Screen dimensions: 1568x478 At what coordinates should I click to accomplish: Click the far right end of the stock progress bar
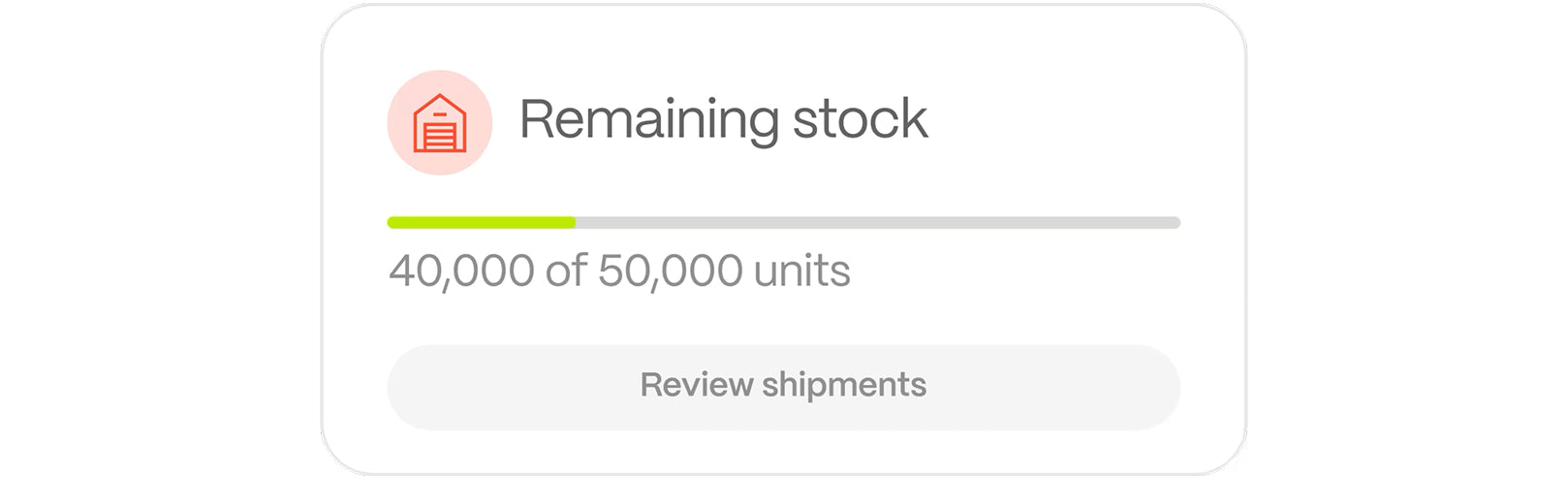pyautogui.click(x=1176, y=223)
